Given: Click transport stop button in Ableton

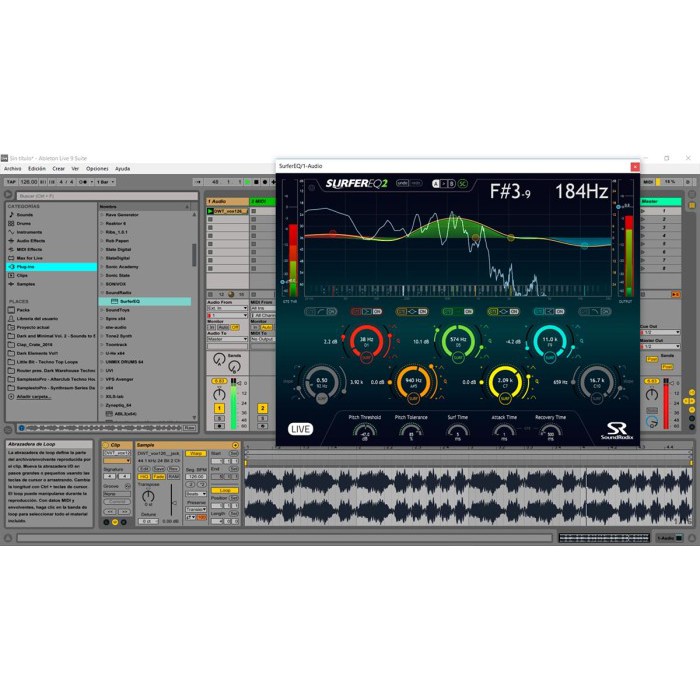Looking at the screenshot, I should (256, 182).
